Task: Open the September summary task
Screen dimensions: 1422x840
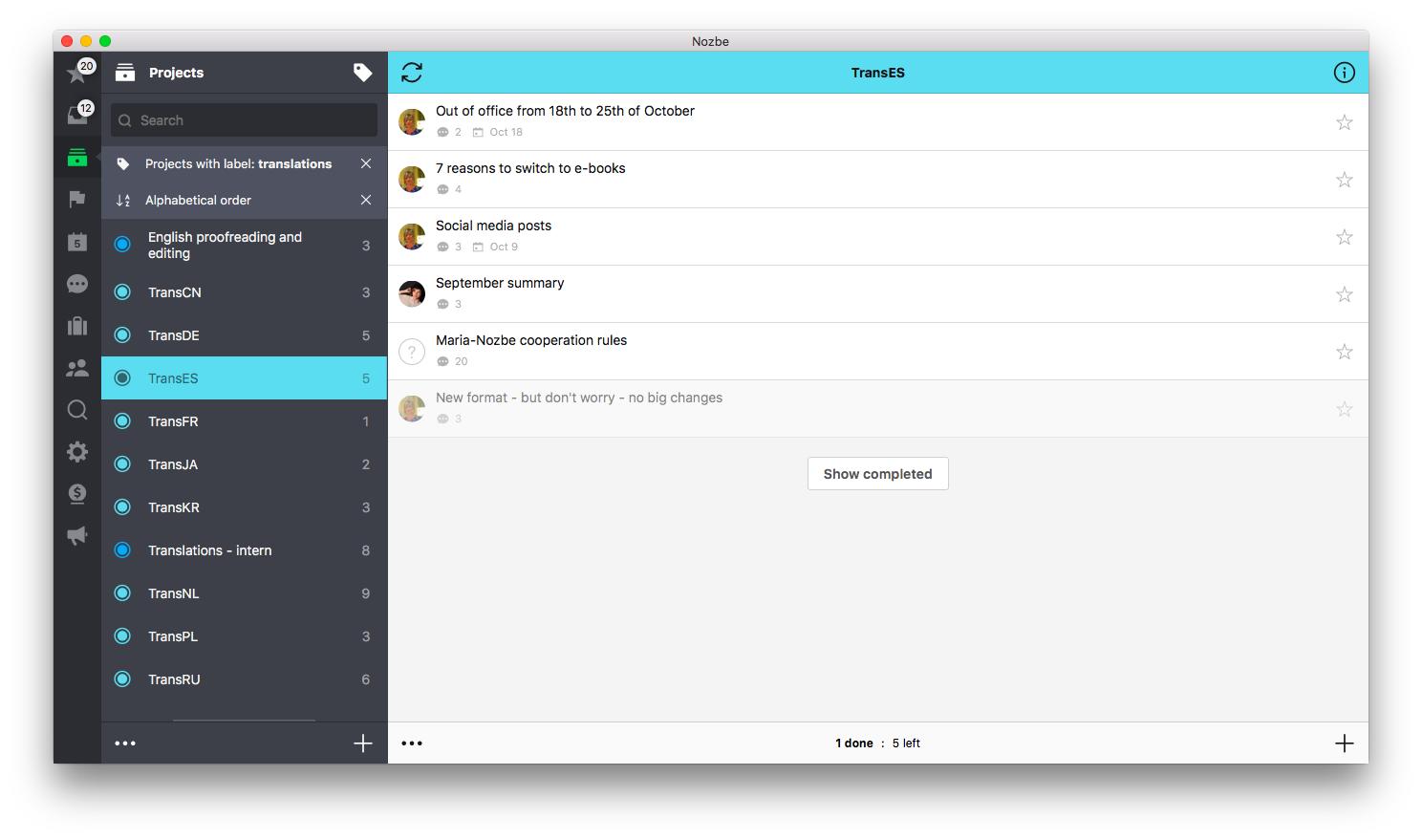Action: (878, 294)
